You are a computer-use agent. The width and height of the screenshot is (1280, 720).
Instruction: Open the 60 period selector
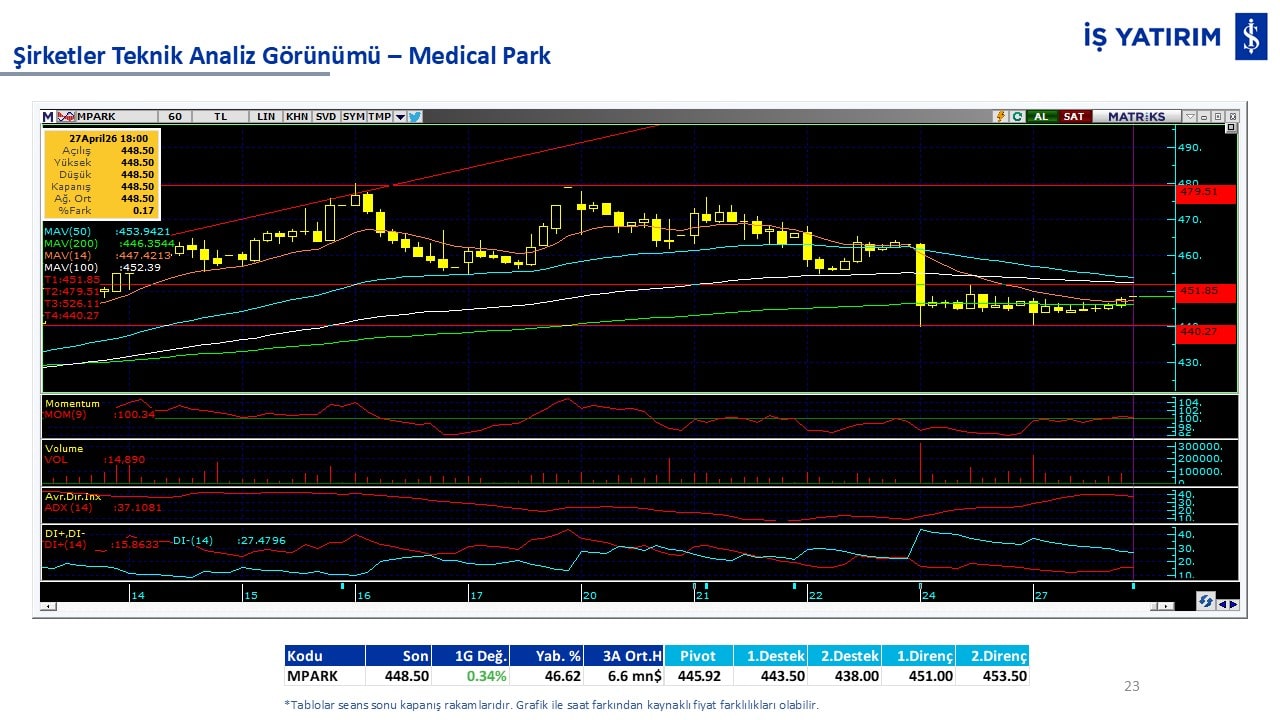click(x=175, y=117)
